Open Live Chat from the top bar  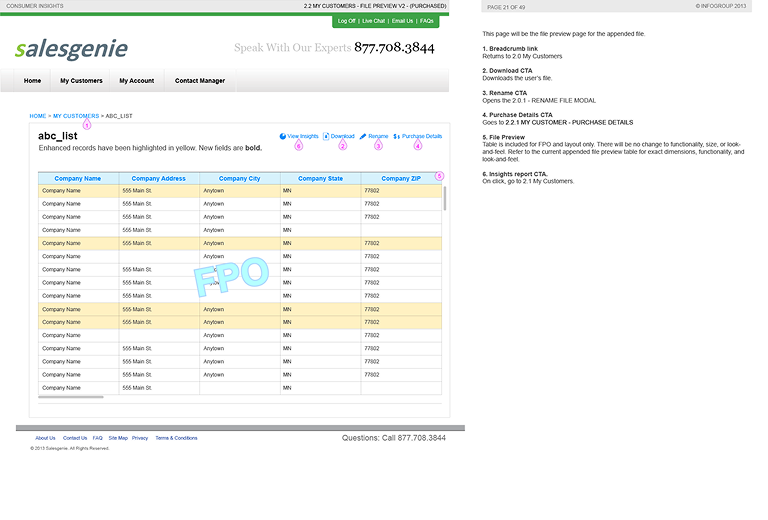point(373,21)
